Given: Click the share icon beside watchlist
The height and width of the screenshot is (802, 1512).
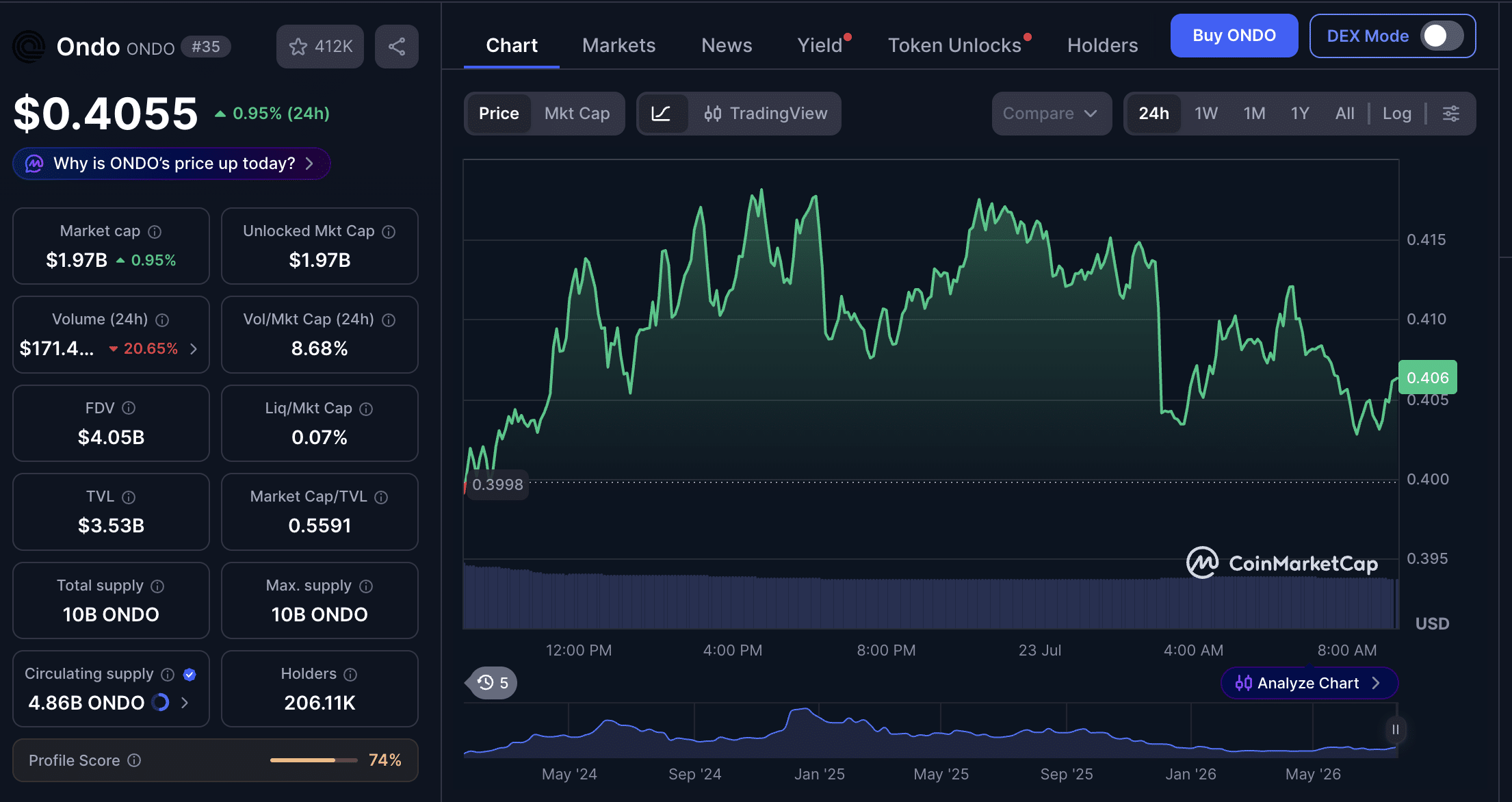Looking at the screenshot, I should click(x=397, y=47).
